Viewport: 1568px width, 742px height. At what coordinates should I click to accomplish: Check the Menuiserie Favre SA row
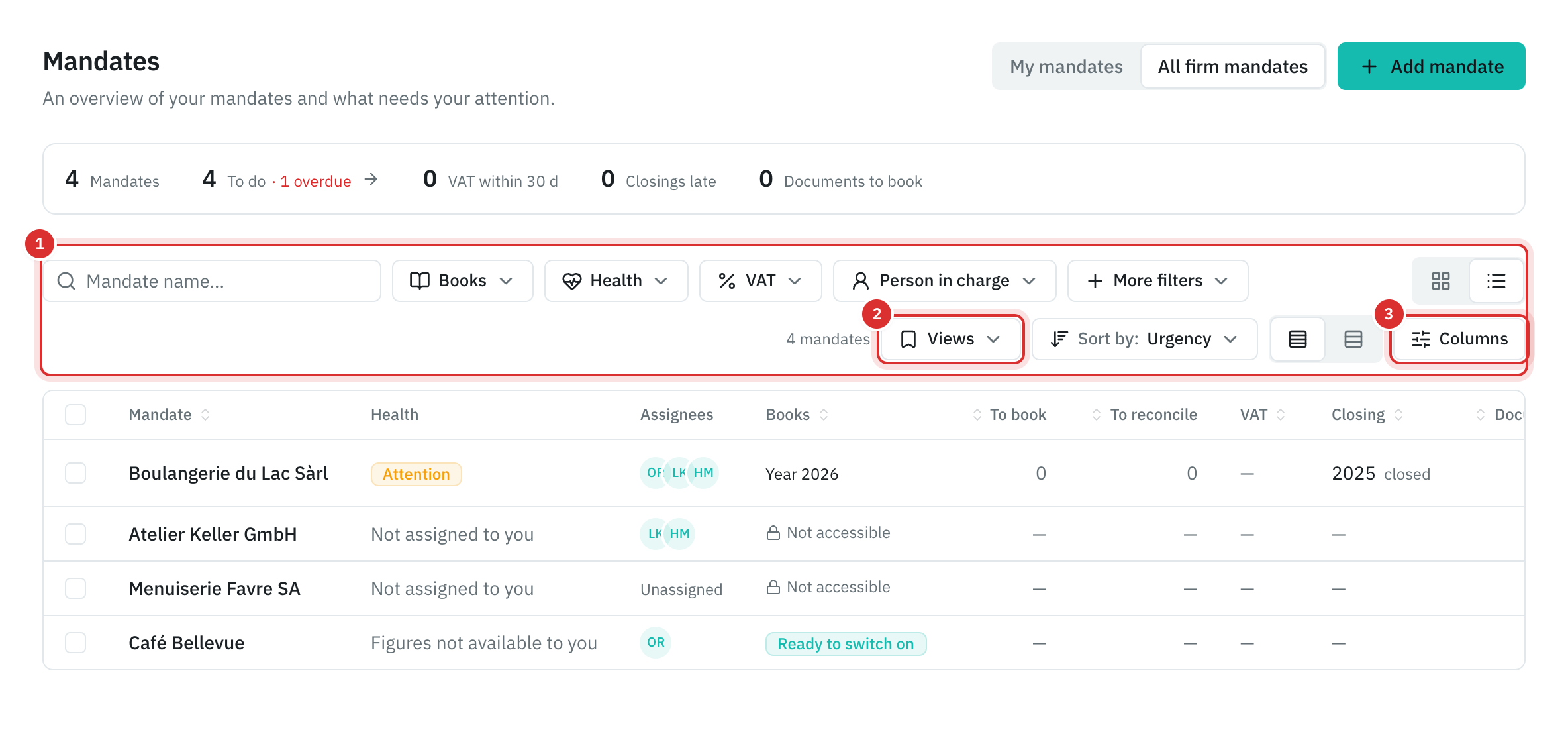tap(75, 588)
